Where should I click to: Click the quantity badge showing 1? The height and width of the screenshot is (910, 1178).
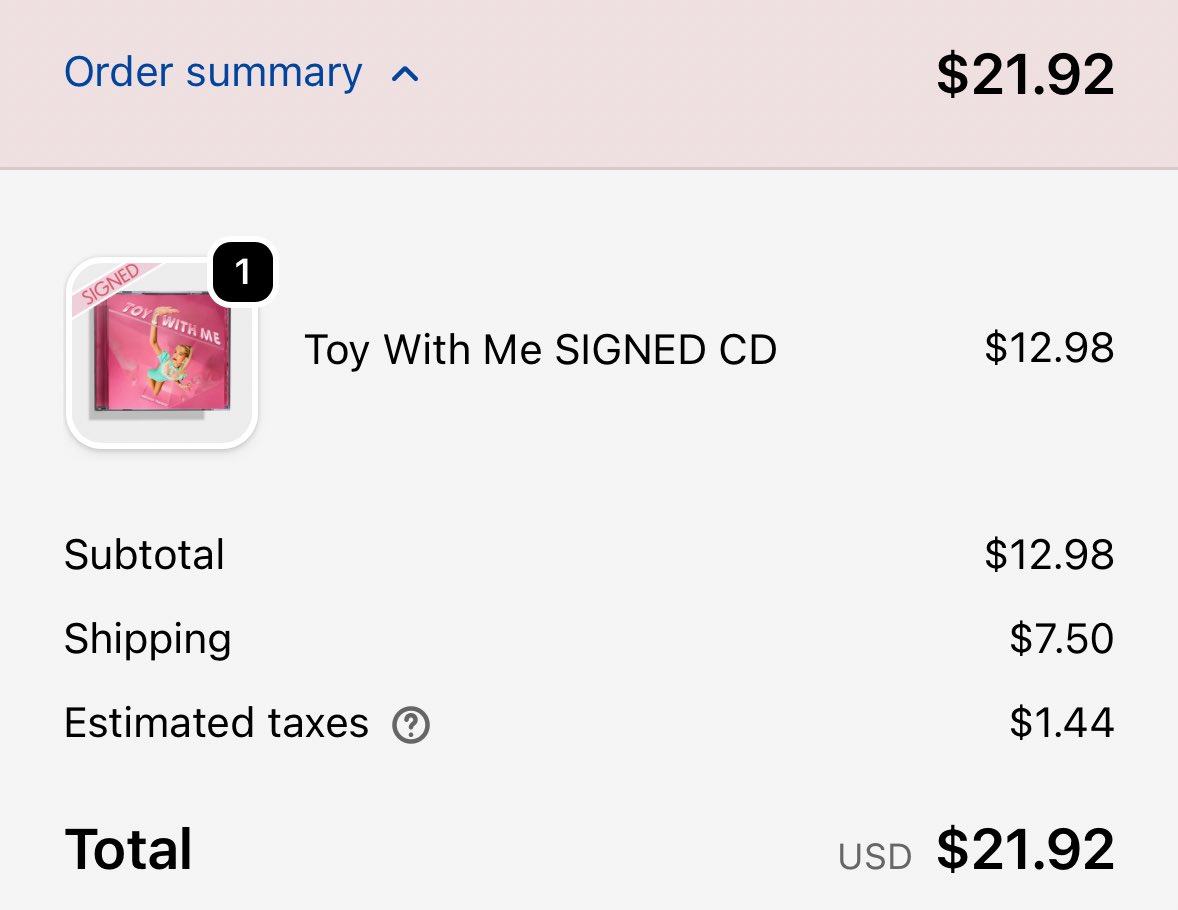point(242,270)
